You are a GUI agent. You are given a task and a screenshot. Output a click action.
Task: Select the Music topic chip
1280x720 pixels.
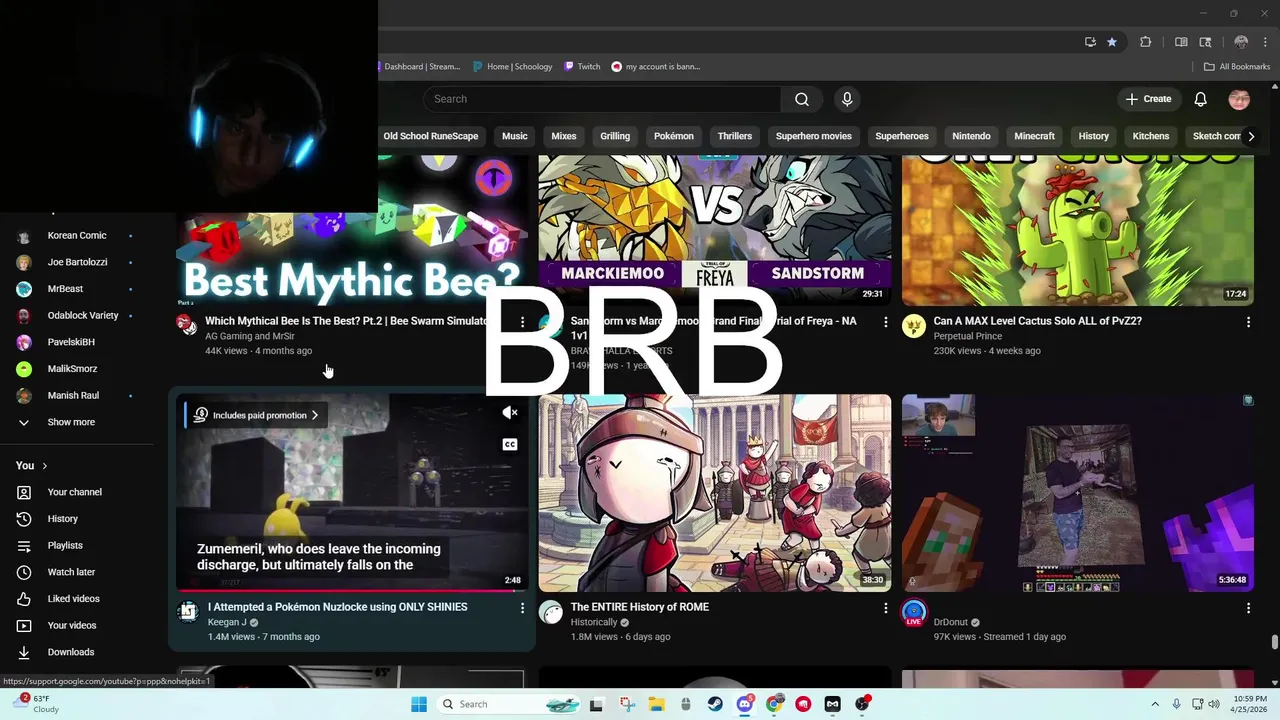point(514,136)
